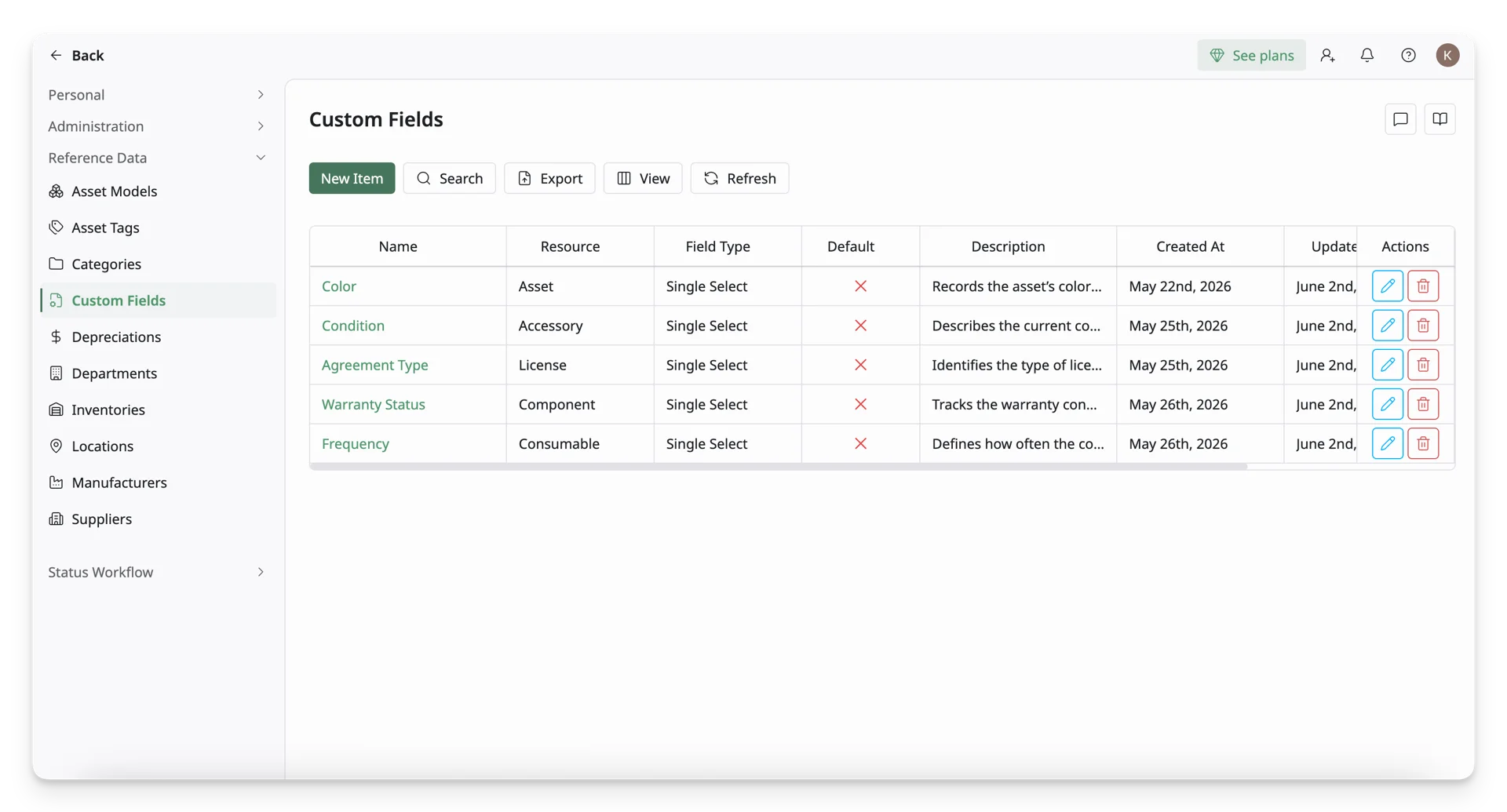Click the New Item button

pos(352,178)
